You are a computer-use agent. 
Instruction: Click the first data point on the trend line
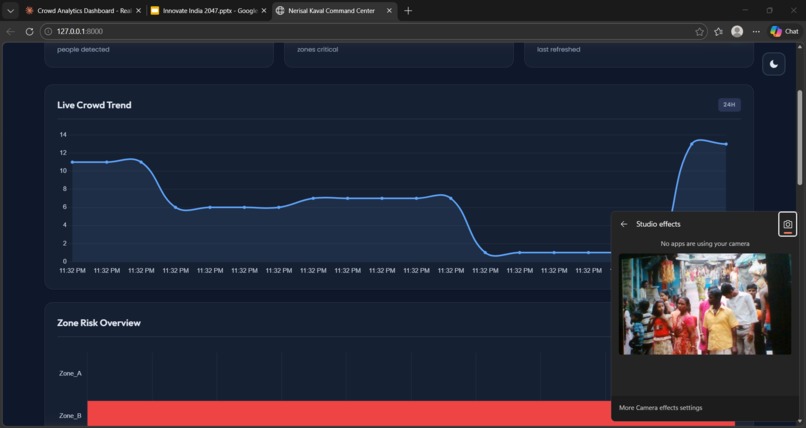(x=72, y=162)
